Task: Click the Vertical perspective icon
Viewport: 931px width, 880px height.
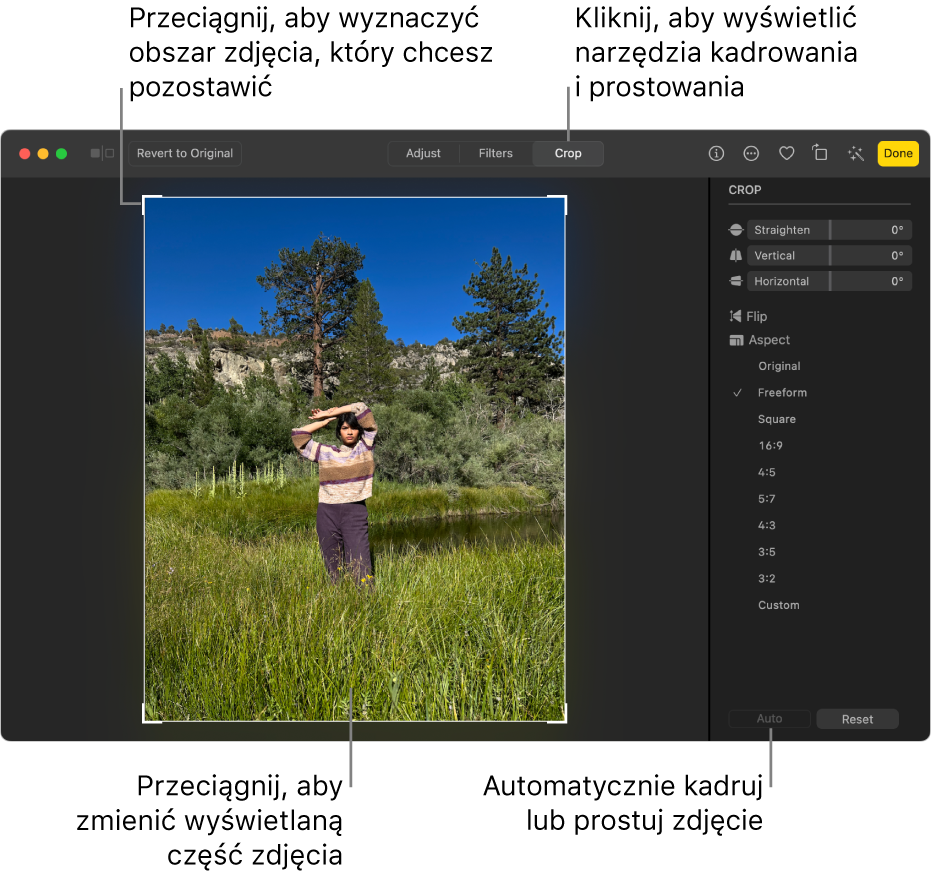Action: pos(736,256)
